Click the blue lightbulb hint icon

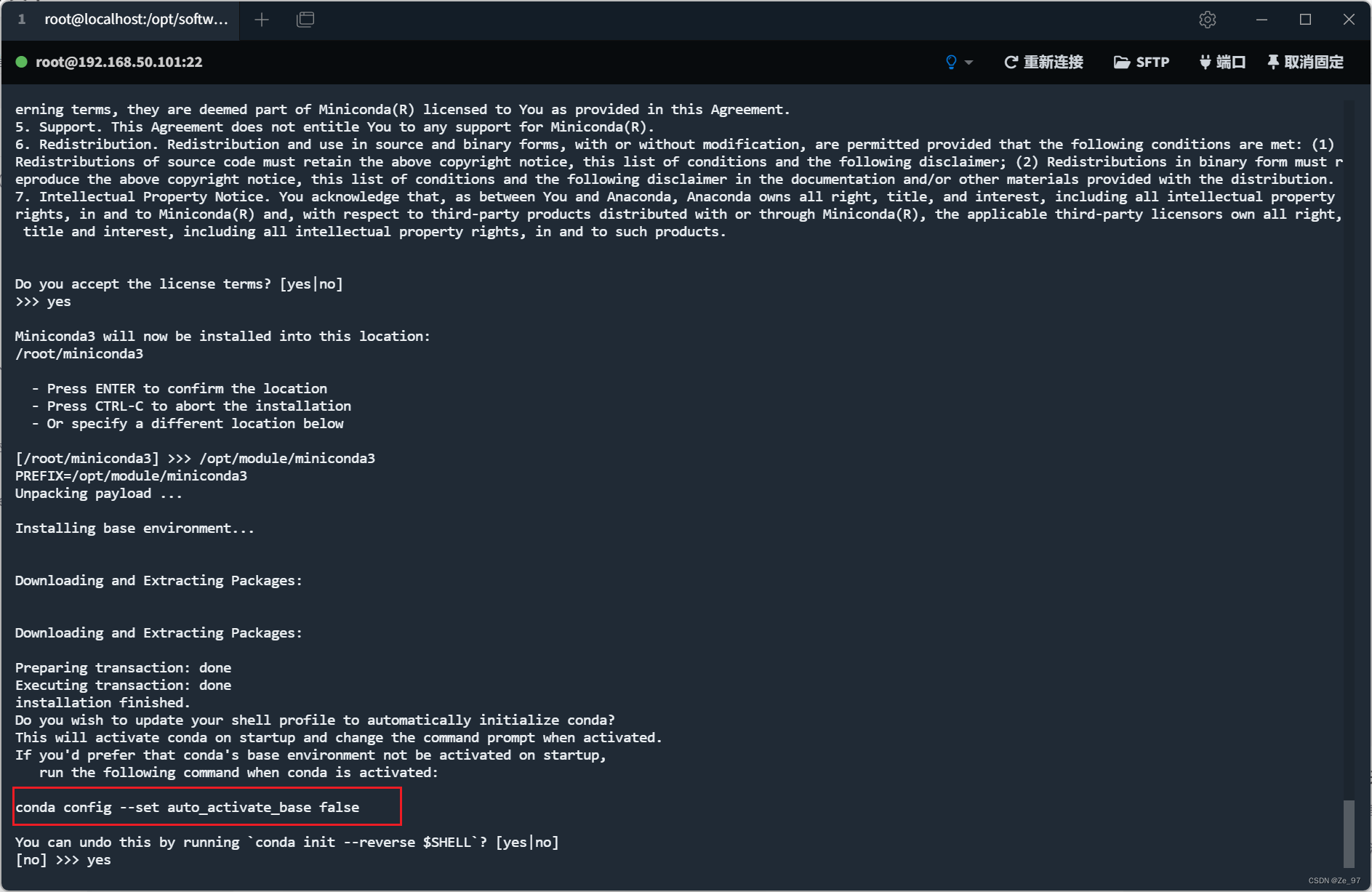(950, 63)
